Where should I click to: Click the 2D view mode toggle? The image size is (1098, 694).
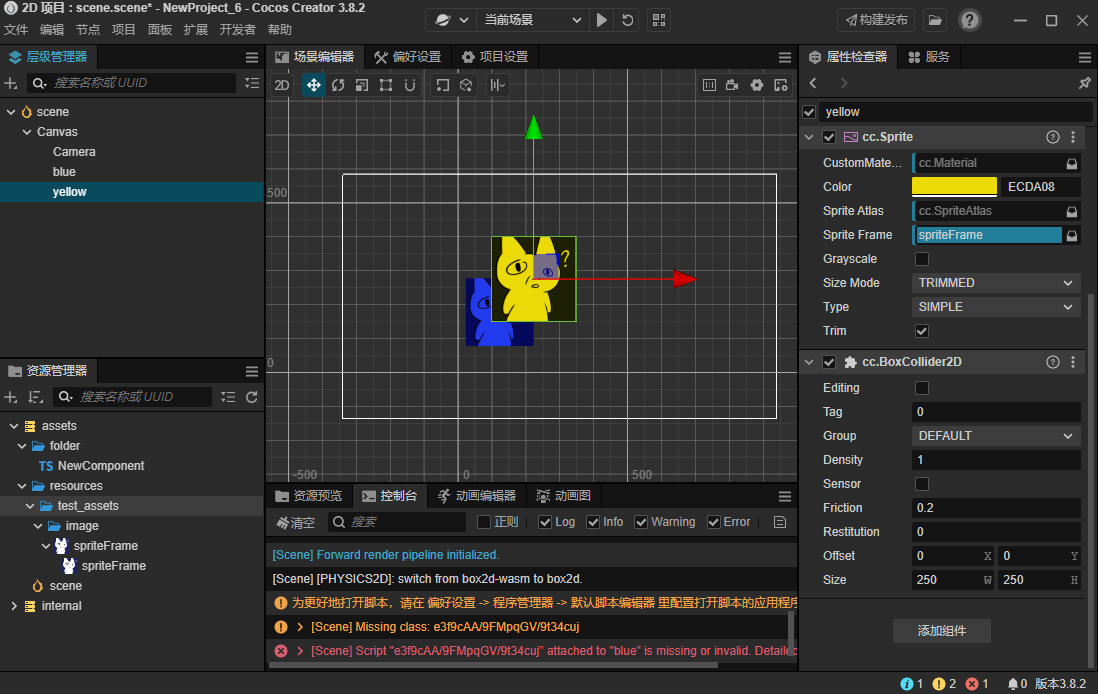click(282, 85)
